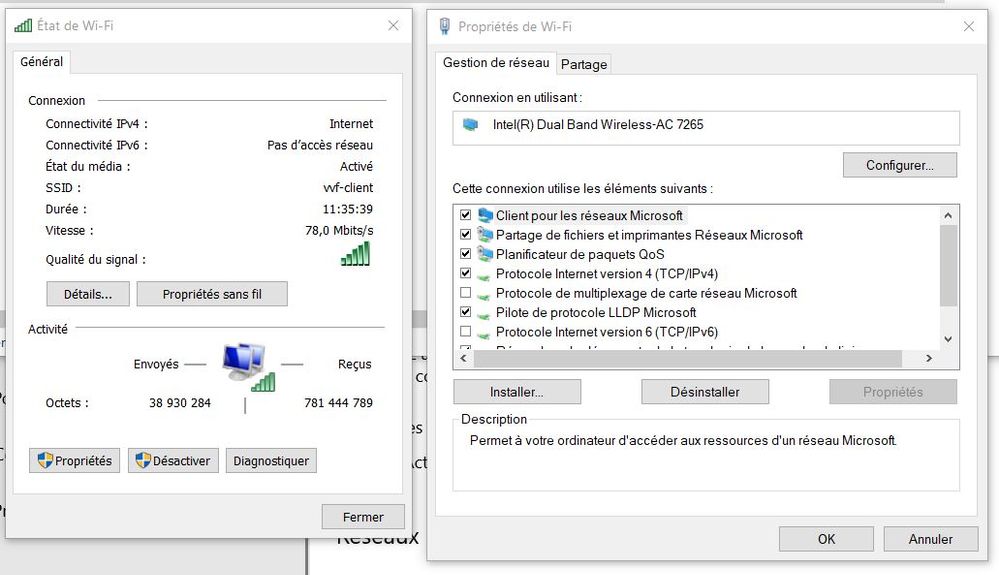999x575 pixels.
Task: Click the Configurer... button
Action: (x=900, y=165)
